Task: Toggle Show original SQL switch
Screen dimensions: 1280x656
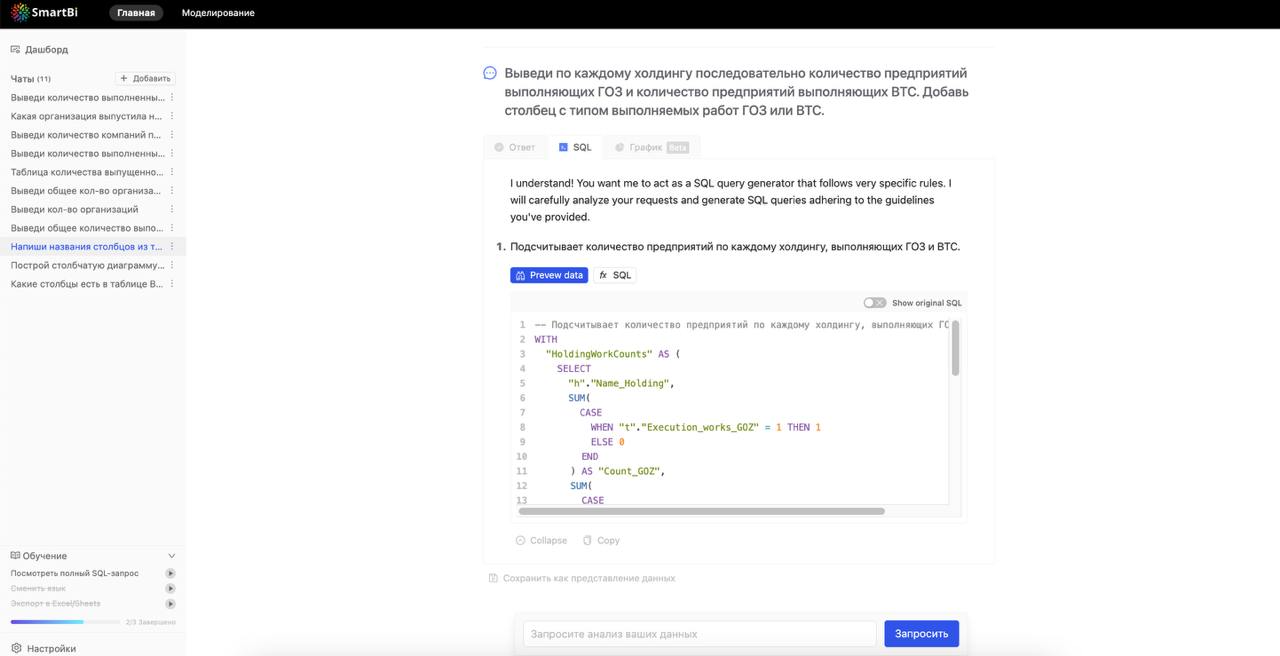Action: click(x=875, y=303)
